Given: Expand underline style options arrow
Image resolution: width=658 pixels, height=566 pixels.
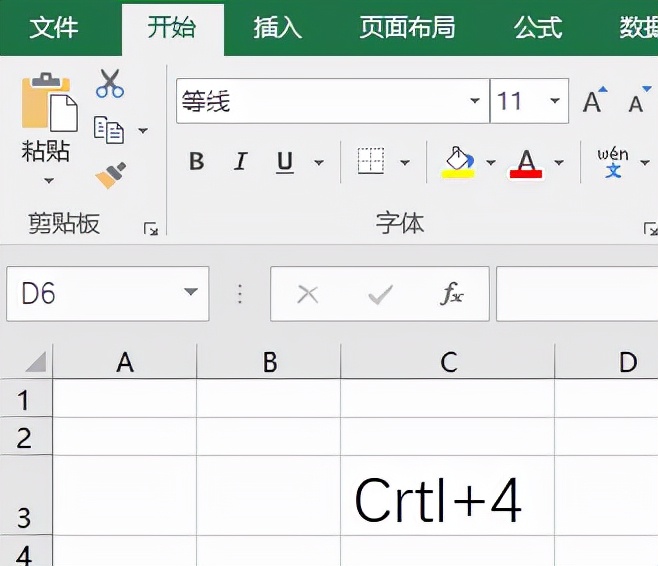Looking at the screenshot, I should click(319, 162).
